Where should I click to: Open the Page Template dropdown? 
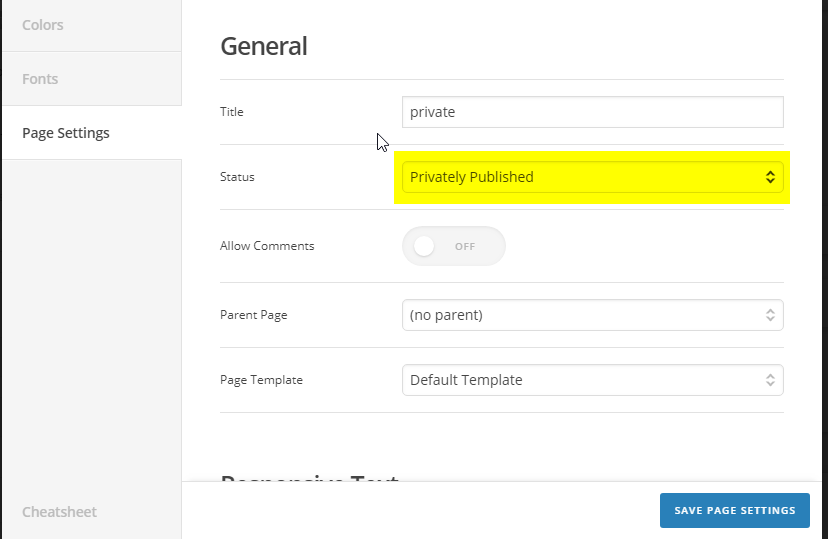pyautogui.click(x=592, y=380)
